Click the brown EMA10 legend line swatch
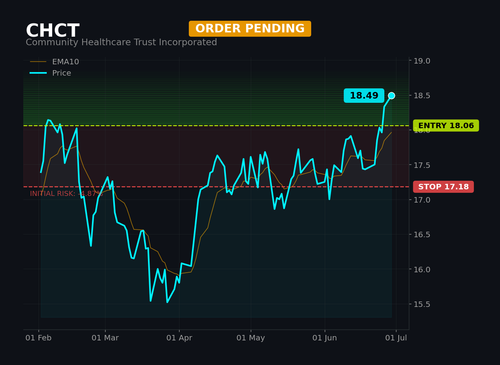 coord(38,62)
